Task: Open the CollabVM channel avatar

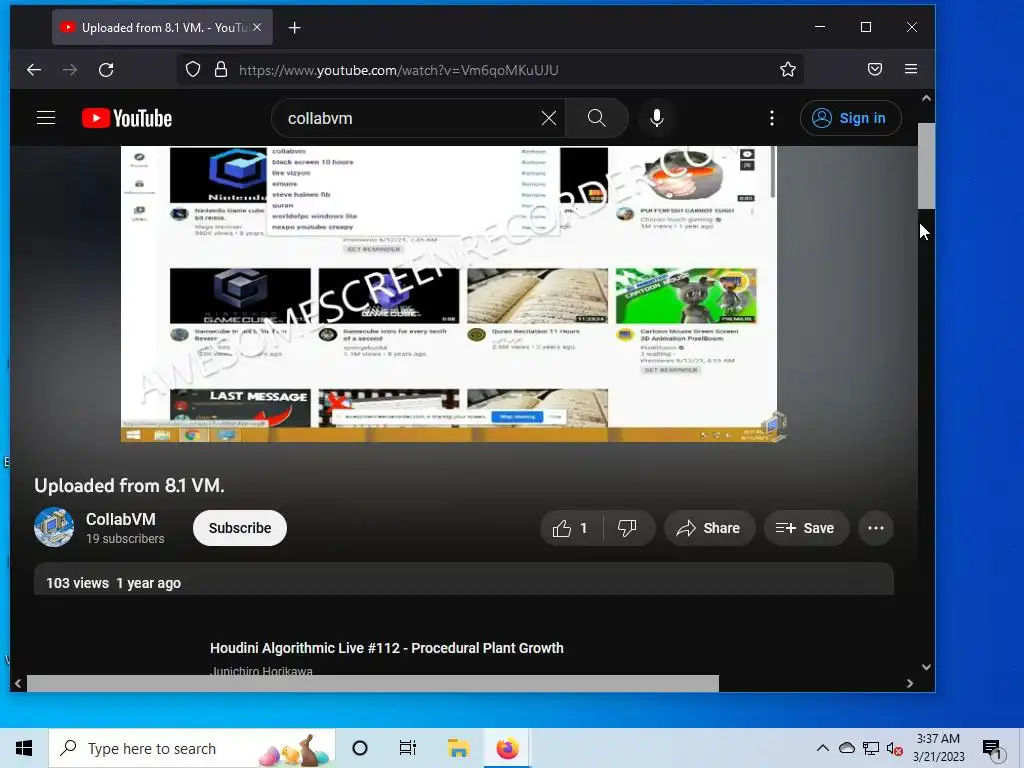Action: [54, 527]
